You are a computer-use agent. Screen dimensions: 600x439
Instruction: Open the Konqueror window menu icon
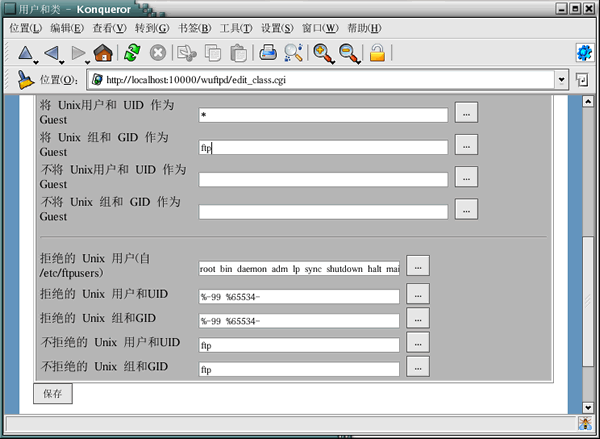[10, 9]
